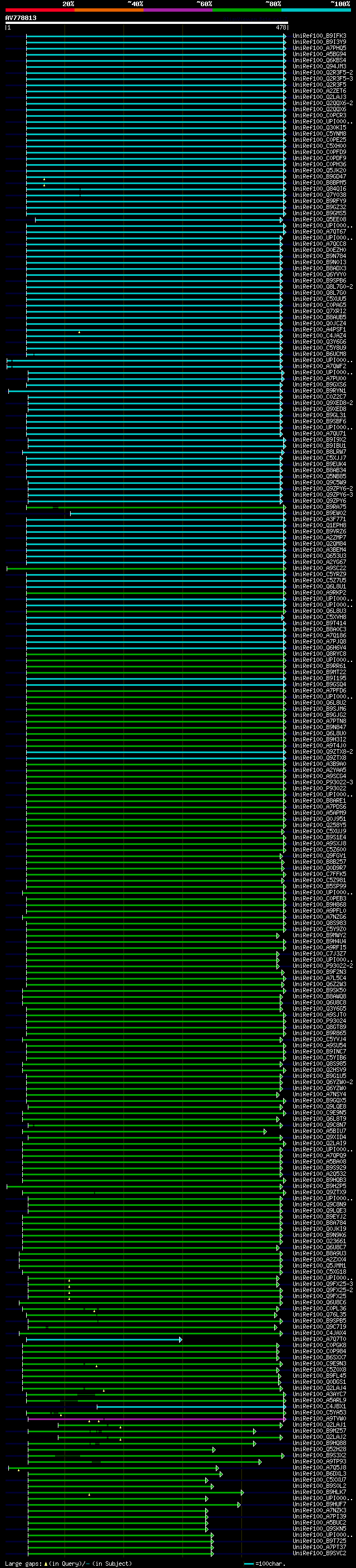Select hit label UniRef100_A2ZET6
The height and width of the screenshot is (1568, 356).
pos(319,91)
